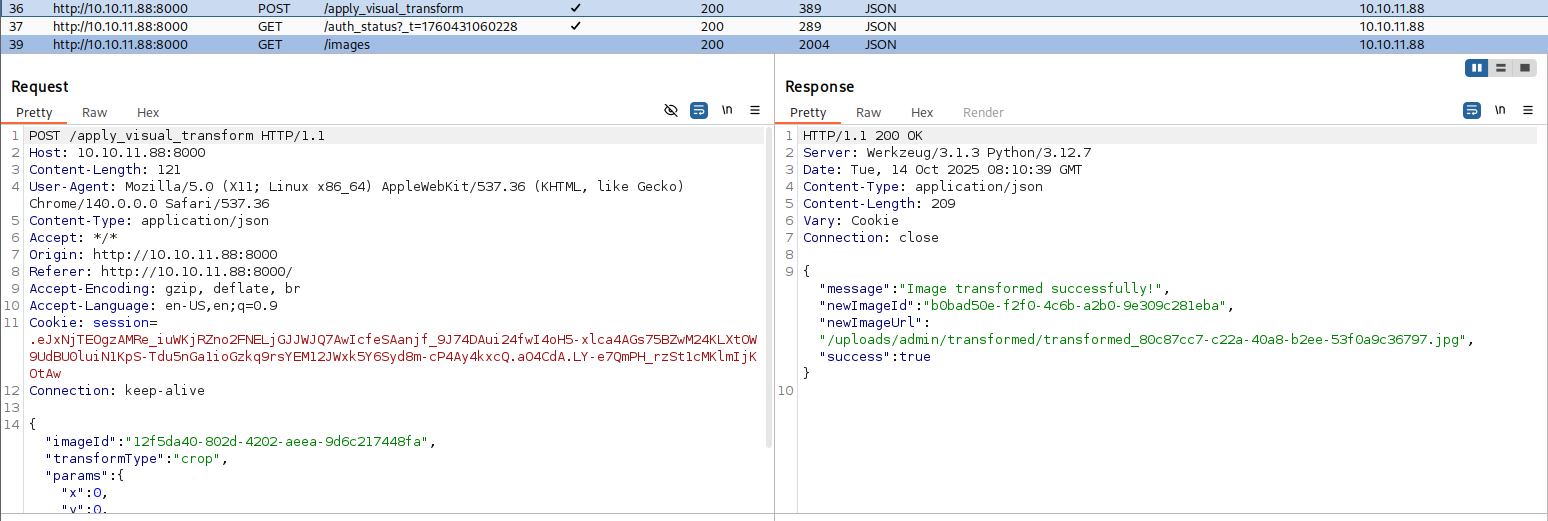Viewport: 1548px width, 521px height.
Task: Click the hide-details eye icon in Request
Action: [671, 110]
